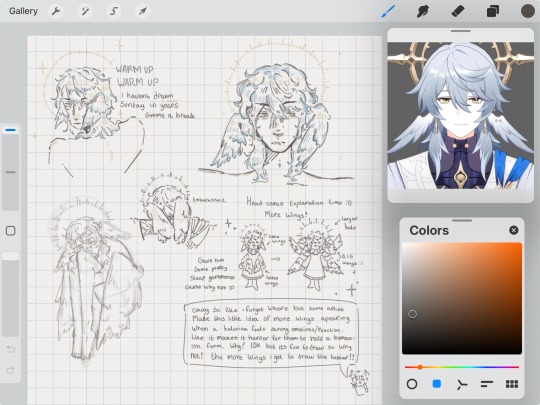The height and width of the screenshot is (405, 540).
Task: Tap the "Gimme a break" handwritten text
Action: click(170, 115)
